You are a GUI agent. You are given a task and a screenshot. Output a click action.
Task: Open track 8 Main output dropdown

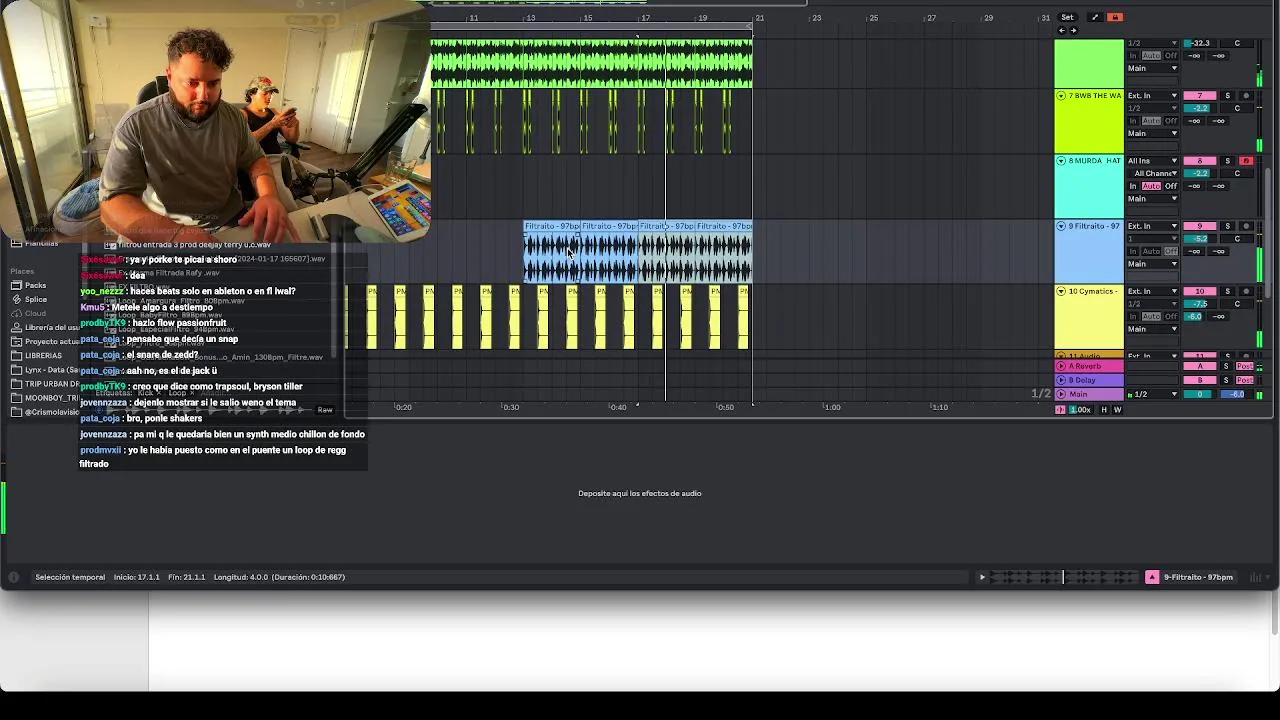pos(1153,198)
